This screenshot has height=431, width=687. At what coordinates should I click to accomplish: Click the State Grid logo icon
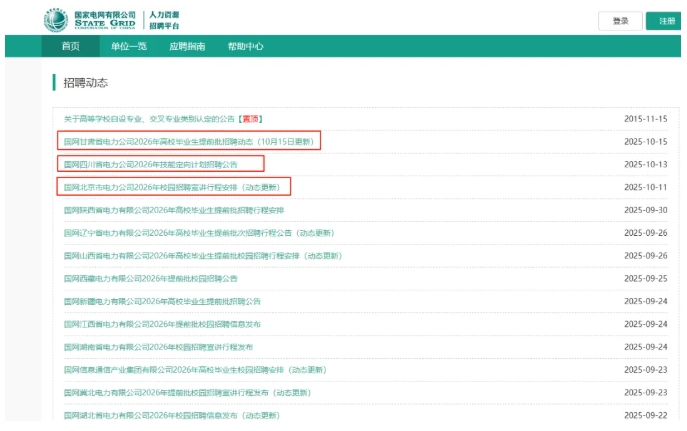point(56,20)
